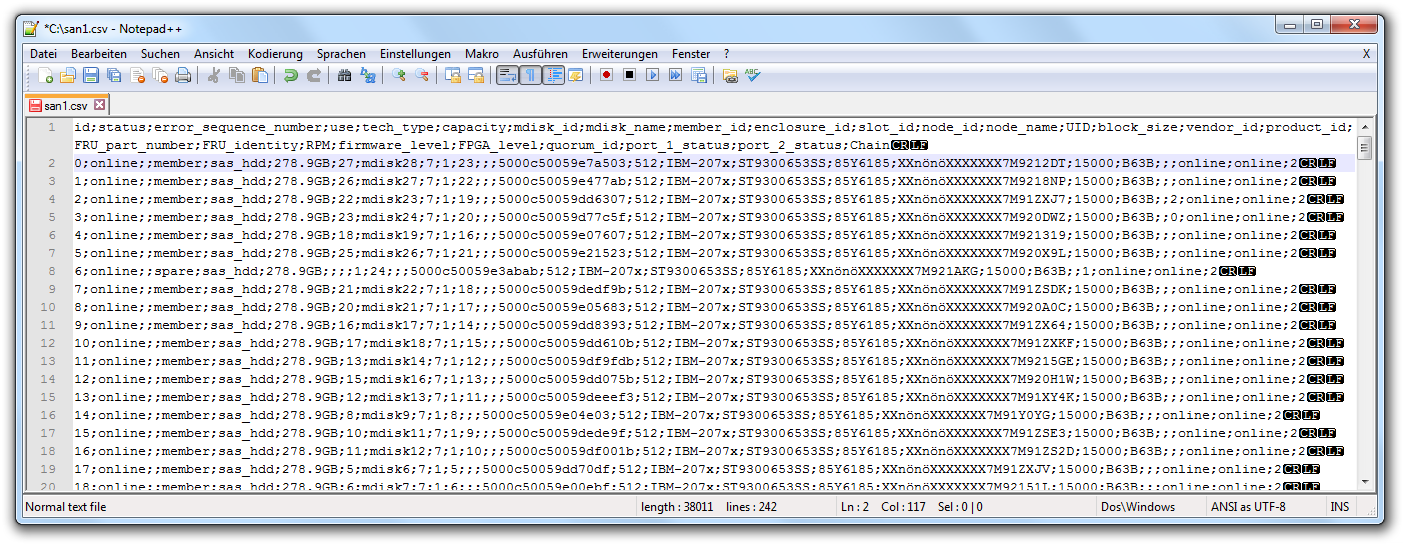
Task: Start macro recording with red record icon
Action: click(606, 75)
